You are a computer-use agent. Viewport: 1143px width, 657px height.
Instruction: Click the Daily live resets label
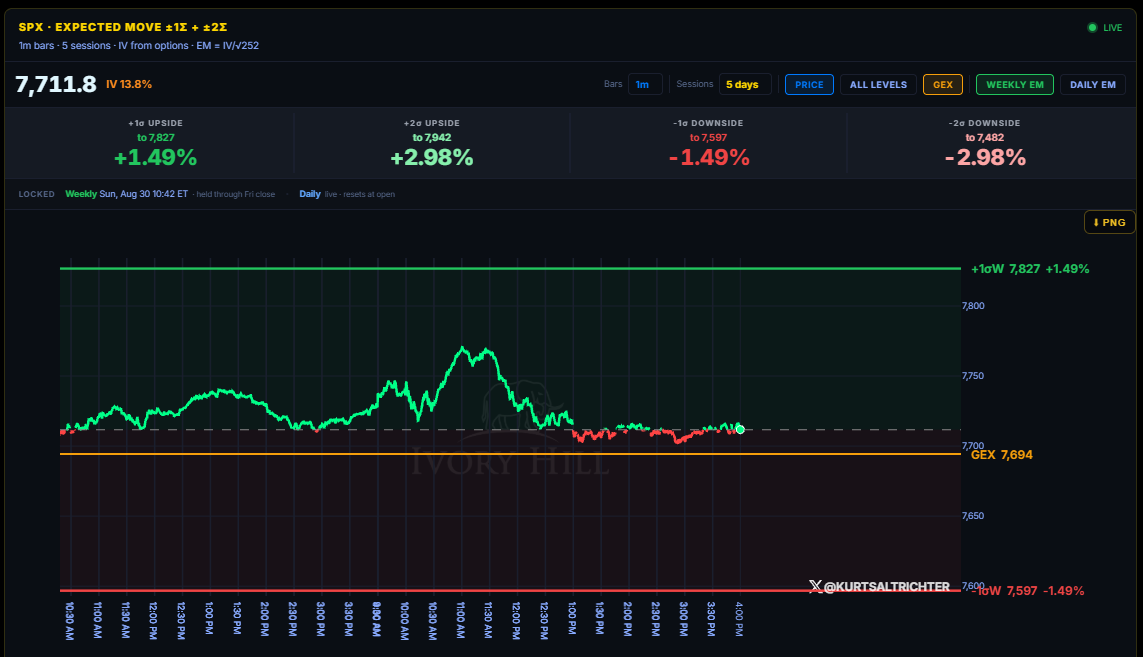tap(347, 194)
